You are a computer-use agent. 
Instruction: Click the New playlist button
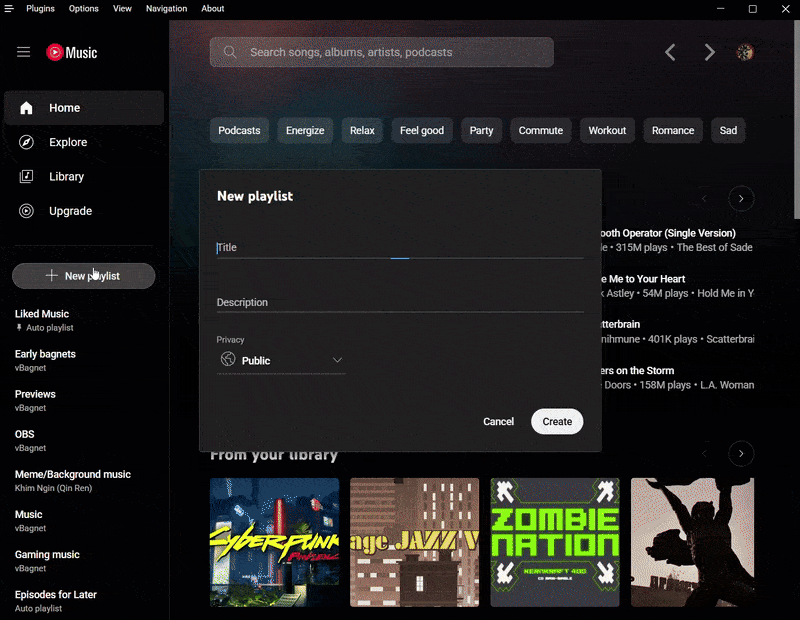[x=84, y=276]
